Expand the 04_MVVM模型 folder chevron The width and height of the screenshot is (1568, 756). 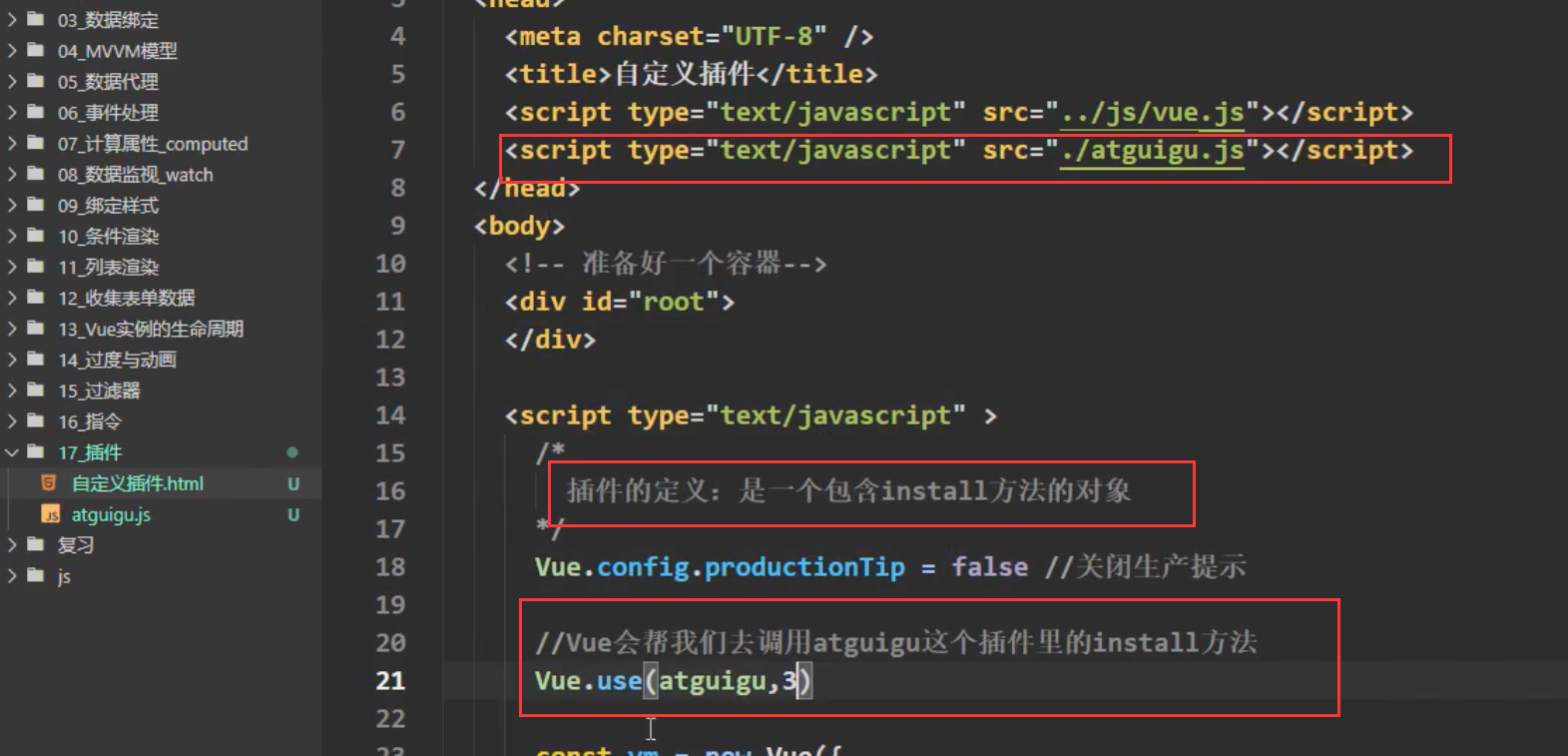pos(12,51)
